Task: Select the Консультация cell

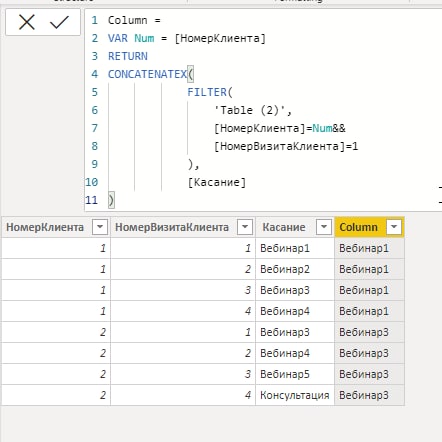Action: 295,395
